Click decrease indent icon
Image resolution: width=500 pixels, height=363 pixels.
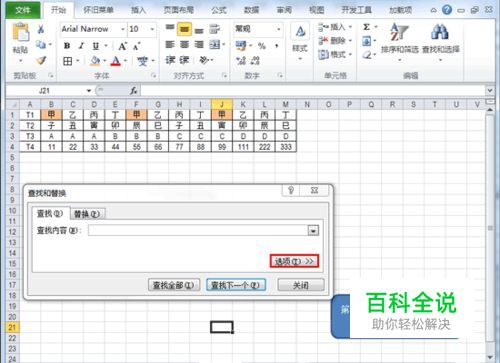(170, 60)
